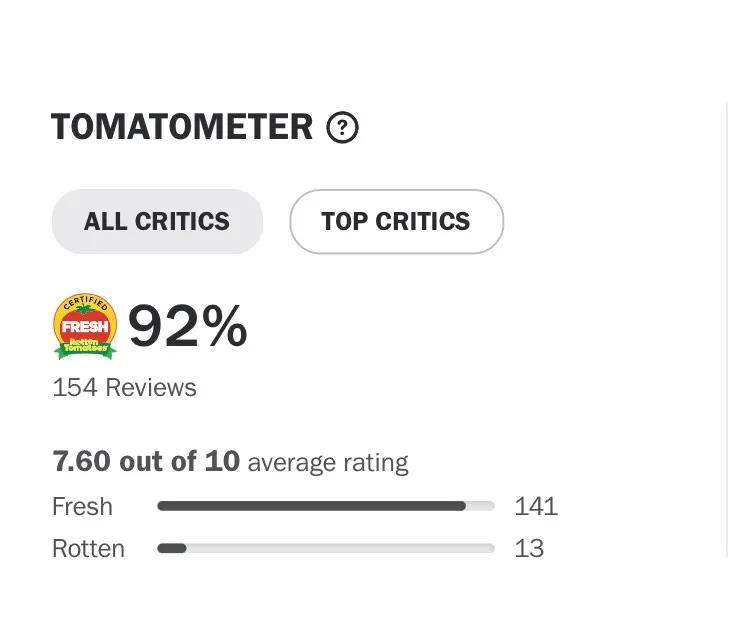Click the Rotten review count 13
The height and width of the screenshot is (631, 752).
[x=529, y=548]
